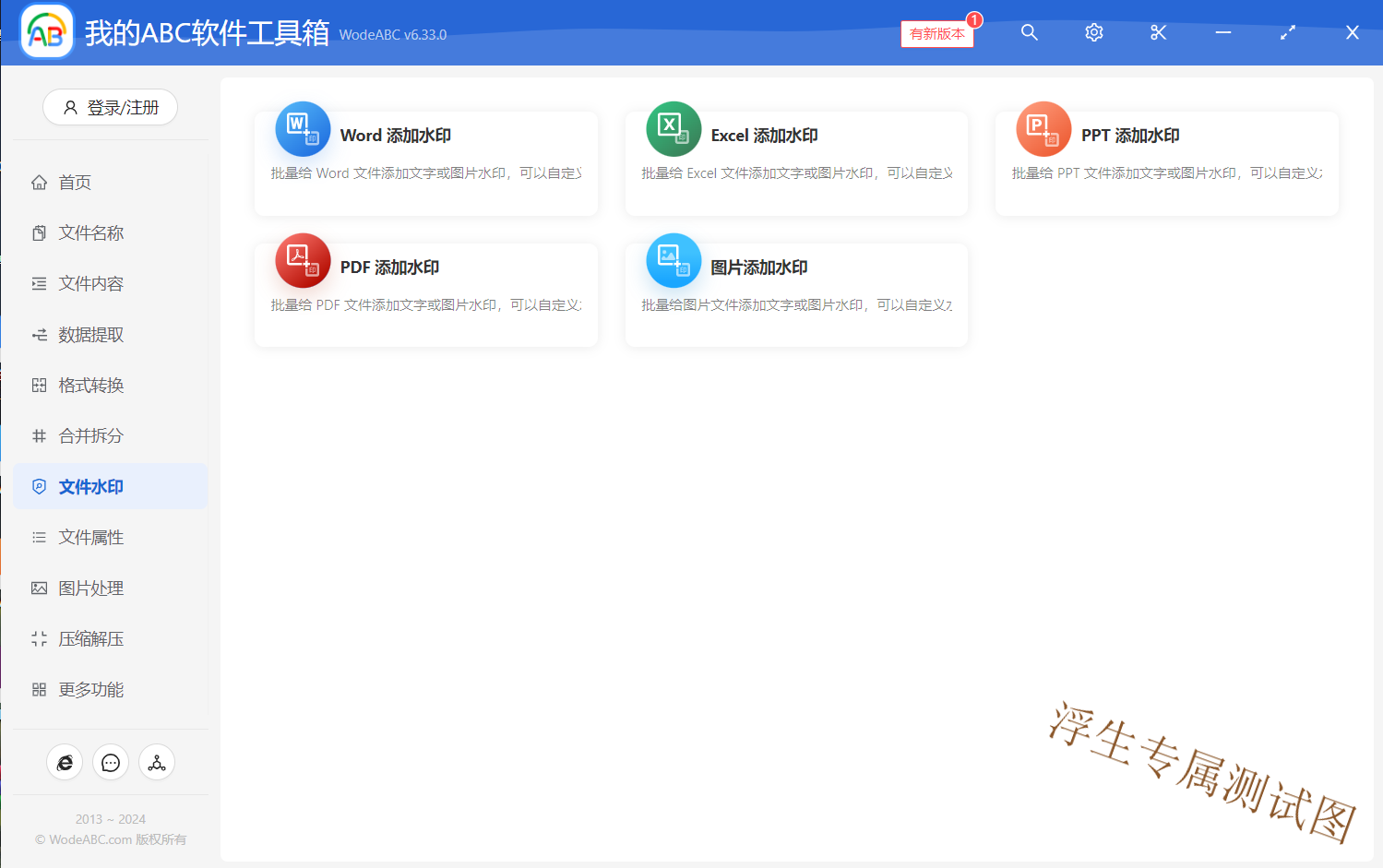The image size is (1383, 868).
Task: Open the search magnifier in title bar
Action: coord(1030,33)
